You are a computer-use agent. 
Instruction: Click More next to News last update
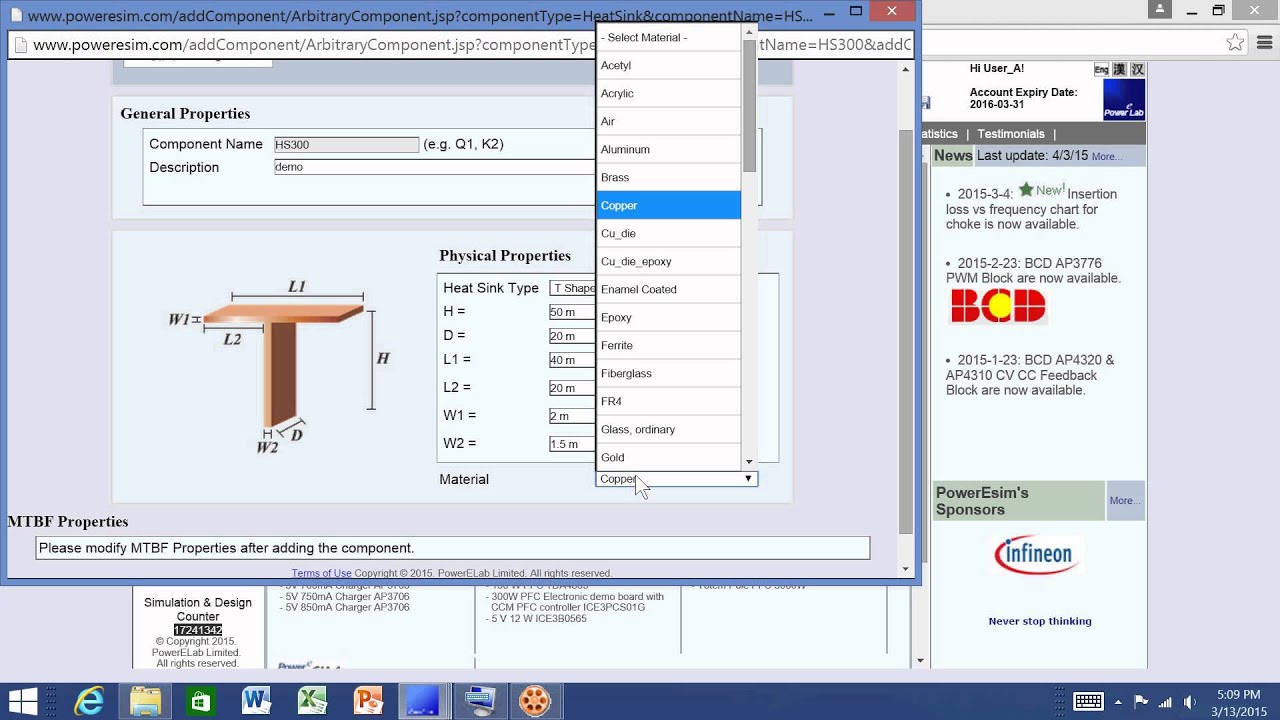pos(1106,157)
